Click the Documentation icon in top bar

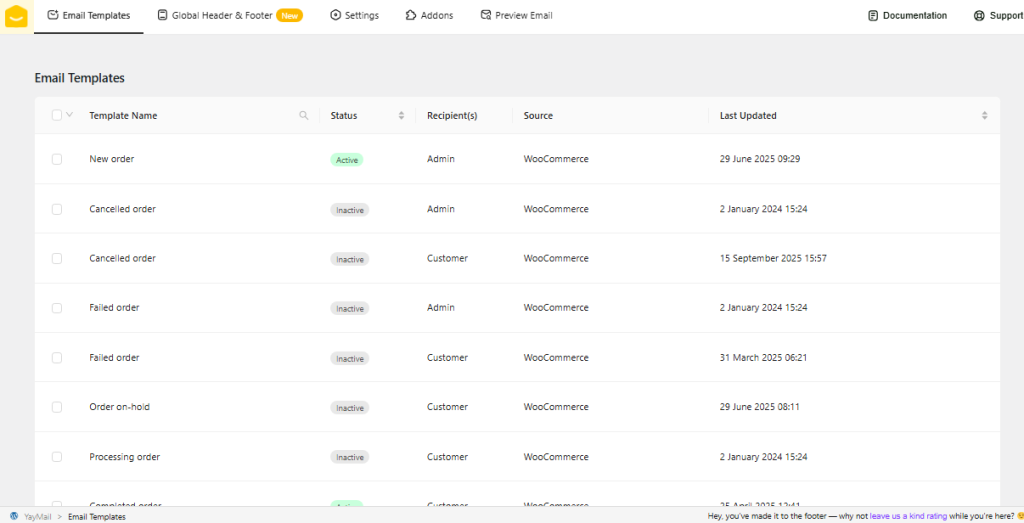(873, 16)
